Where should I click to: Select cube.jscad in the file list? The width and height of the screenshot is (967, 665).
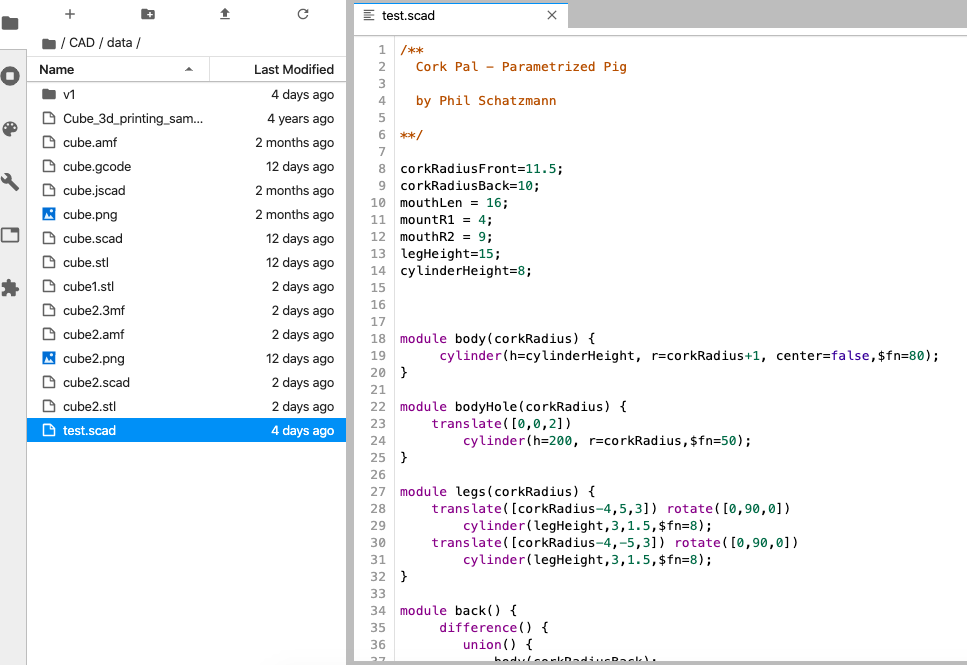186,191
